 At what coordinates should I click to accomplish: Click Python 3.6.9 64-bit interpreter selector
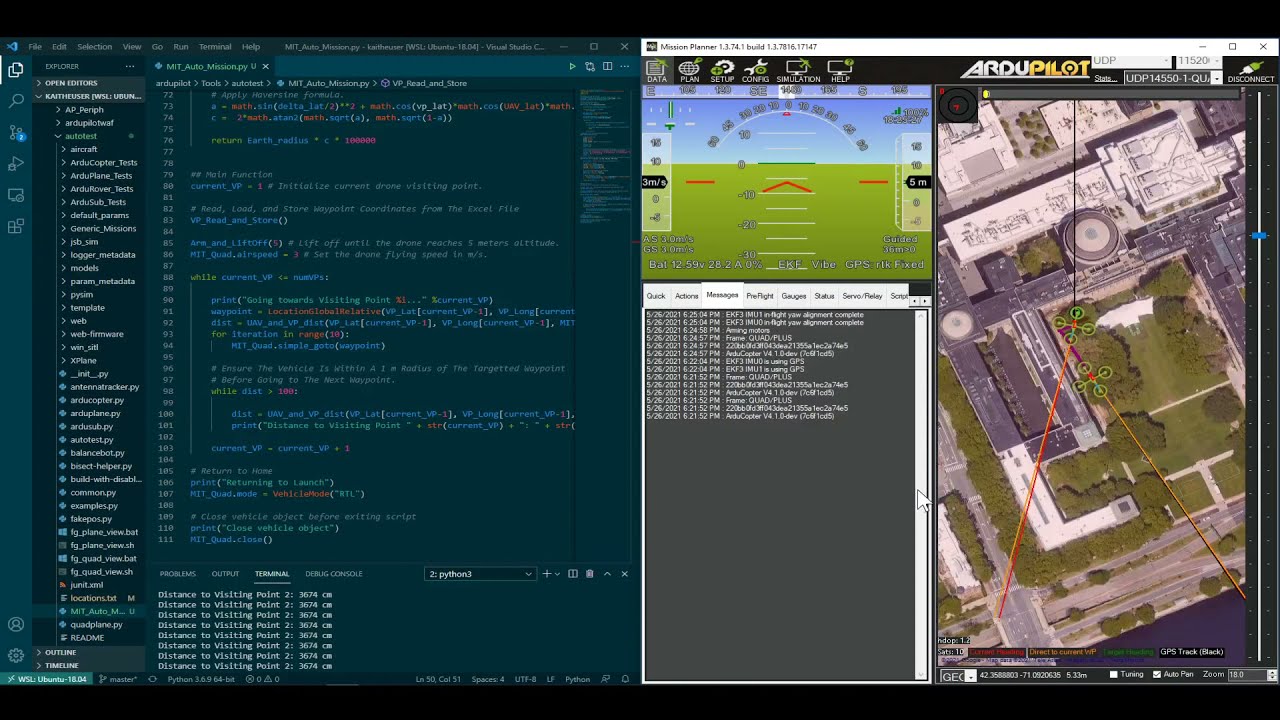201,679
